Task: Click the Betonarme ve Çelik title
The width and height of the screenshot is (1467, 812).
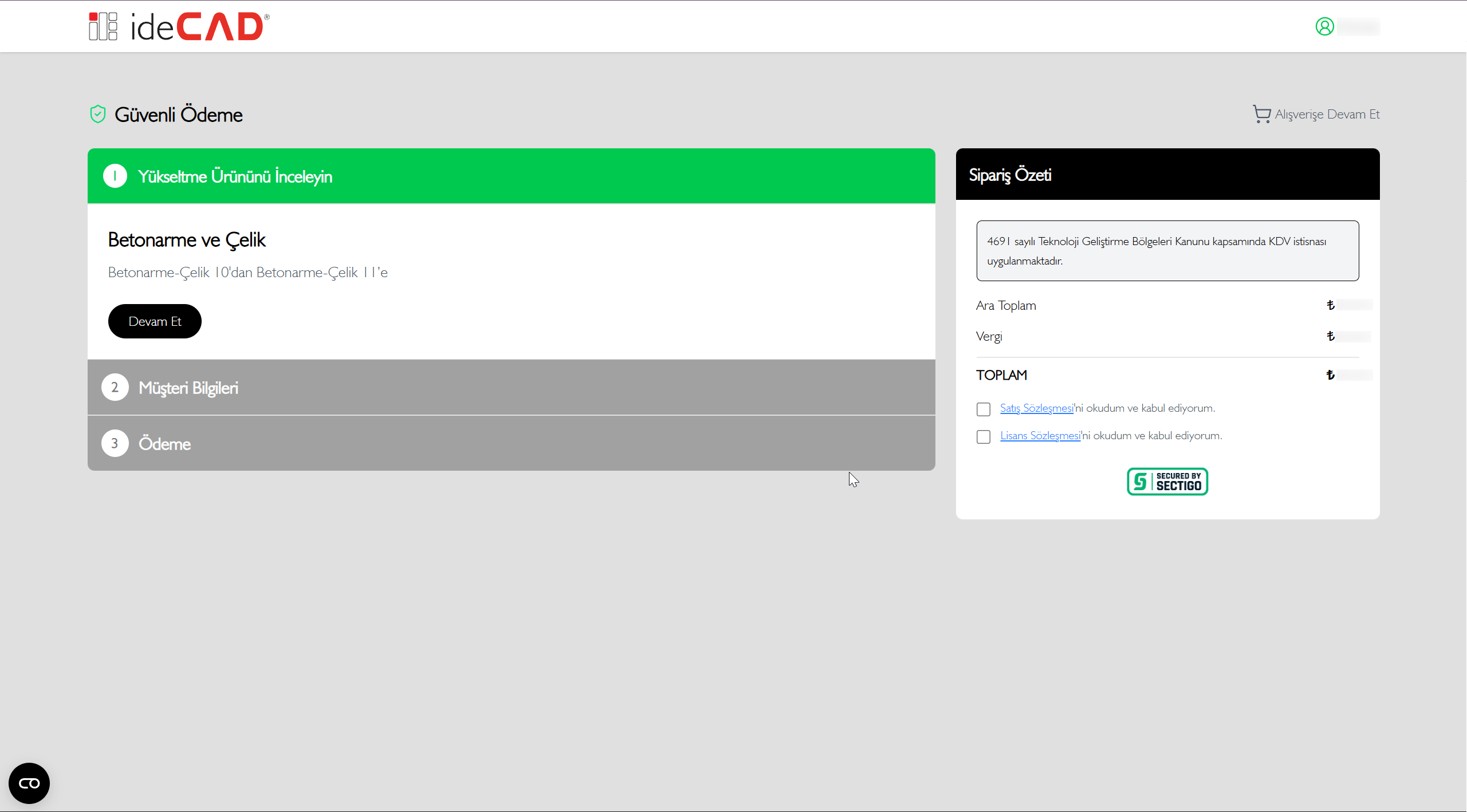Action: tap(187, 239)
